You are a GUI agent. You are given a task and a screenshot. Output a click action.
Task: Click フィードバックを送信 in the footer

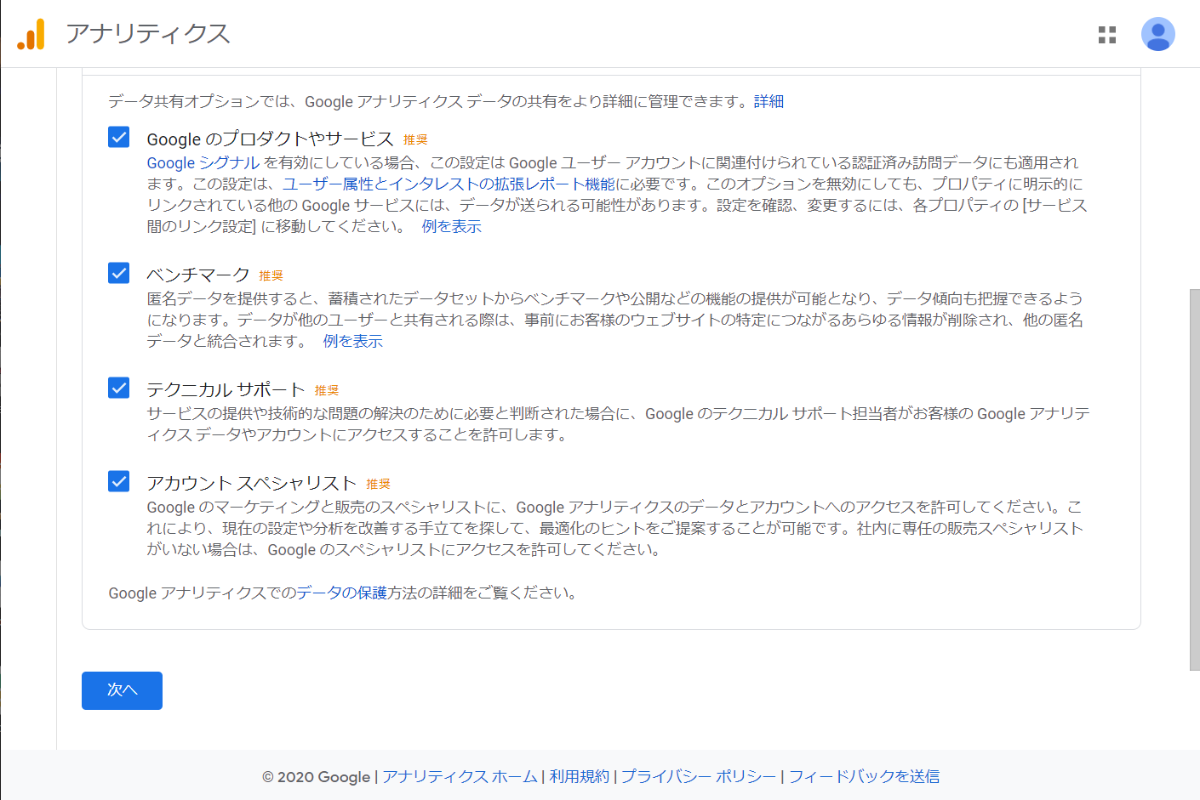click(864, 776)
